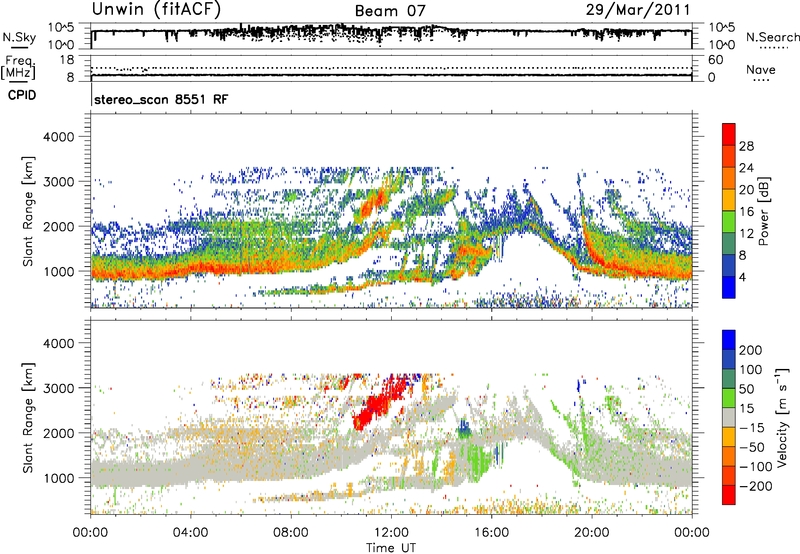Click the '4000' tick on the power plot
This screenshot has height=554, width=800.
point(59,137)
